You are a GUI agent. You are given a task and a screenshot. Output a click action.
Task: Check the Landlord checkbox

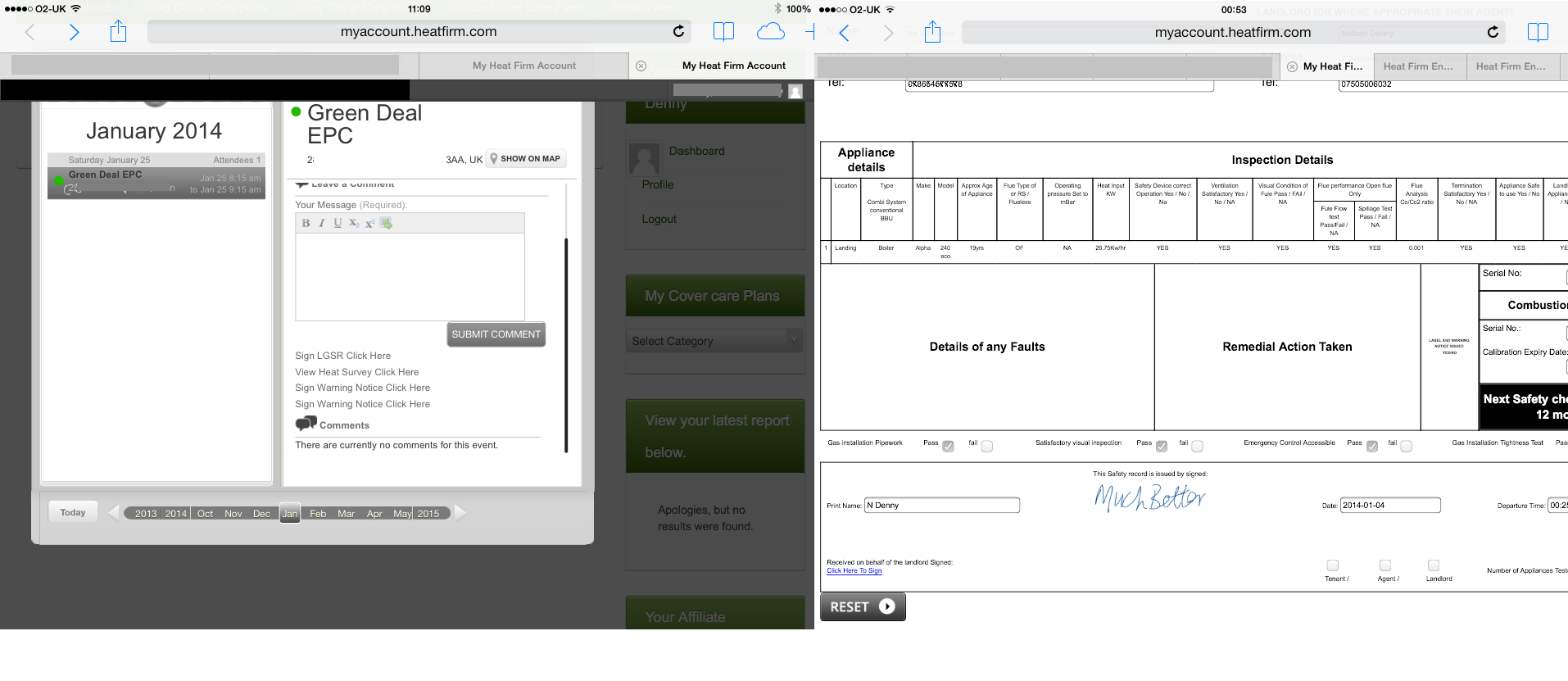click(x=1434, y=565)
